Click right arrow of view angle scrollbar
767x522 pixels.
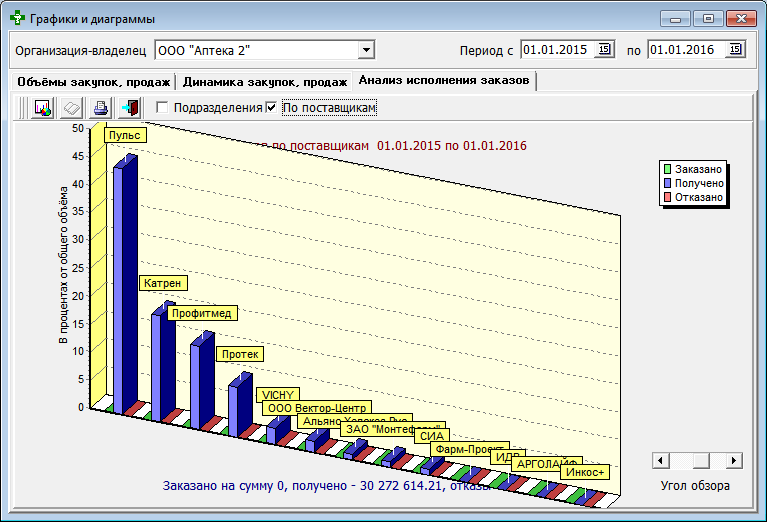(734, 460)
